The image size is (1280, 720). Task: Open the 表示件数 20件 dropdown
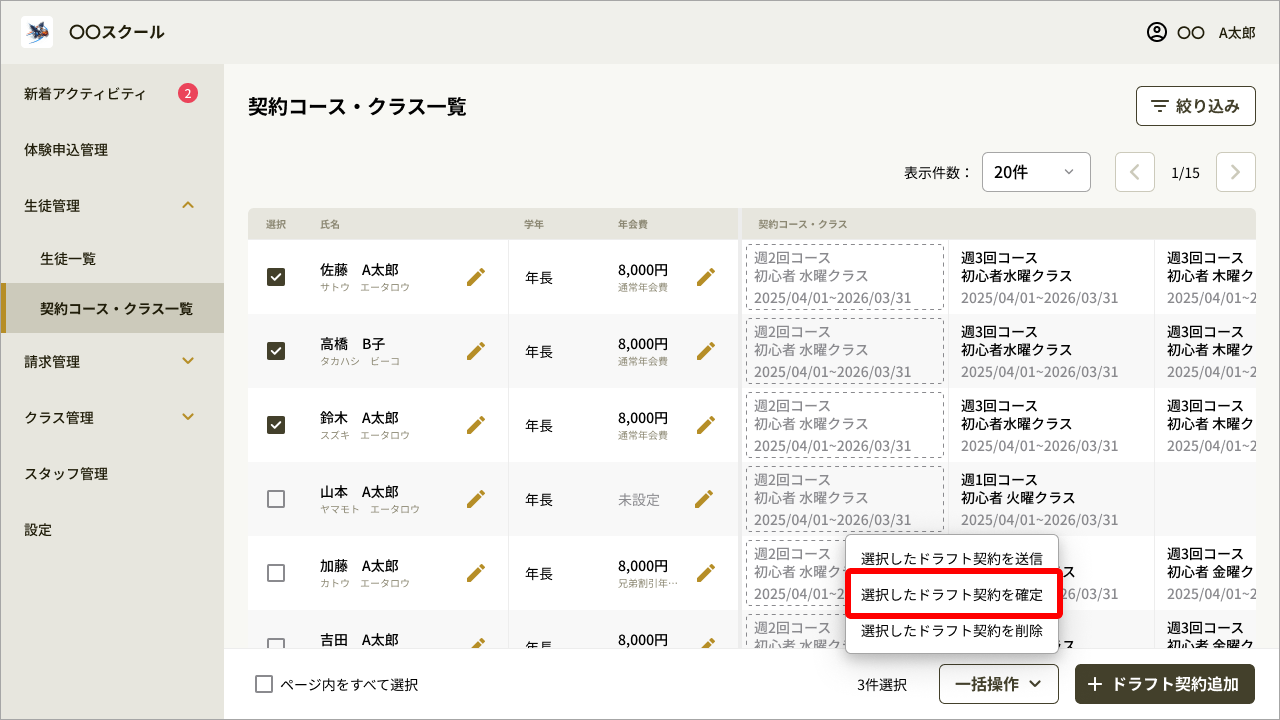click(1036, 171)
